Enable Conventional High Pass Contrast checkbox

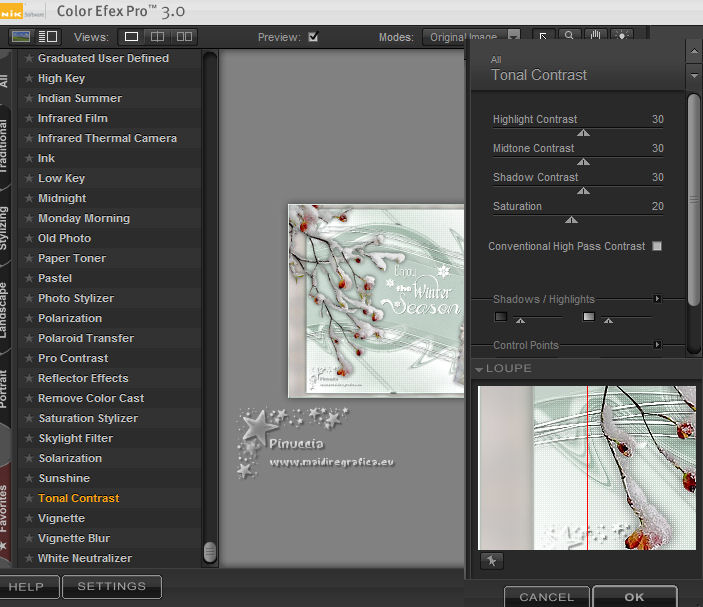tap(657, 246)
